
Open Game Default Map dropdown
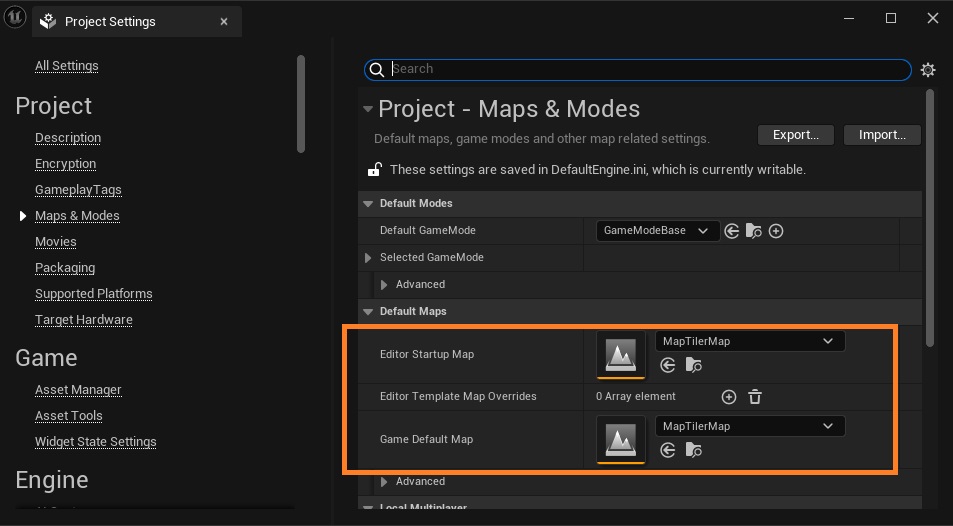coord(749,426)
